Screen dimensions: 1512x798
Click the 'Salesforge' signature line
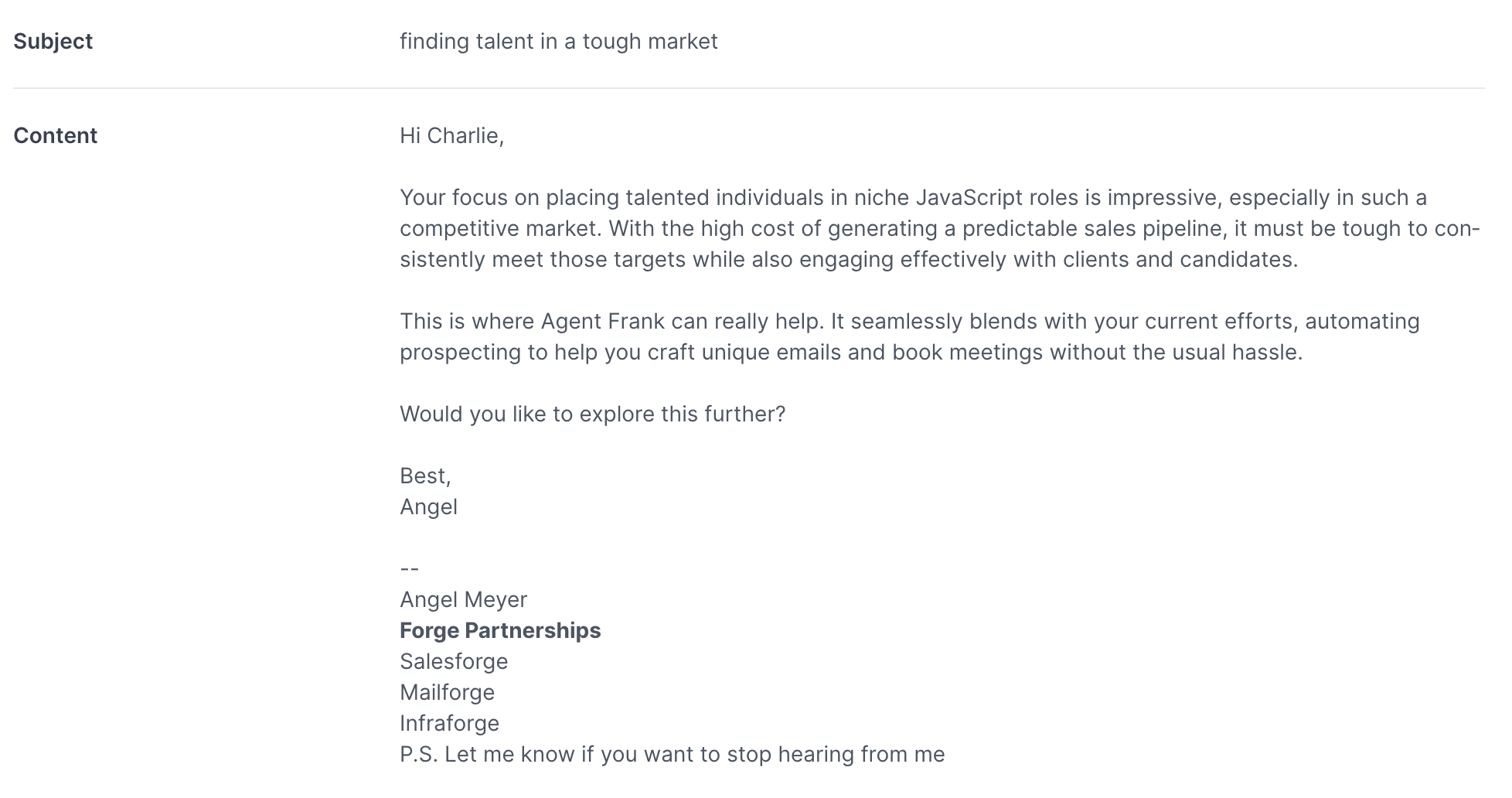point(454,661)
